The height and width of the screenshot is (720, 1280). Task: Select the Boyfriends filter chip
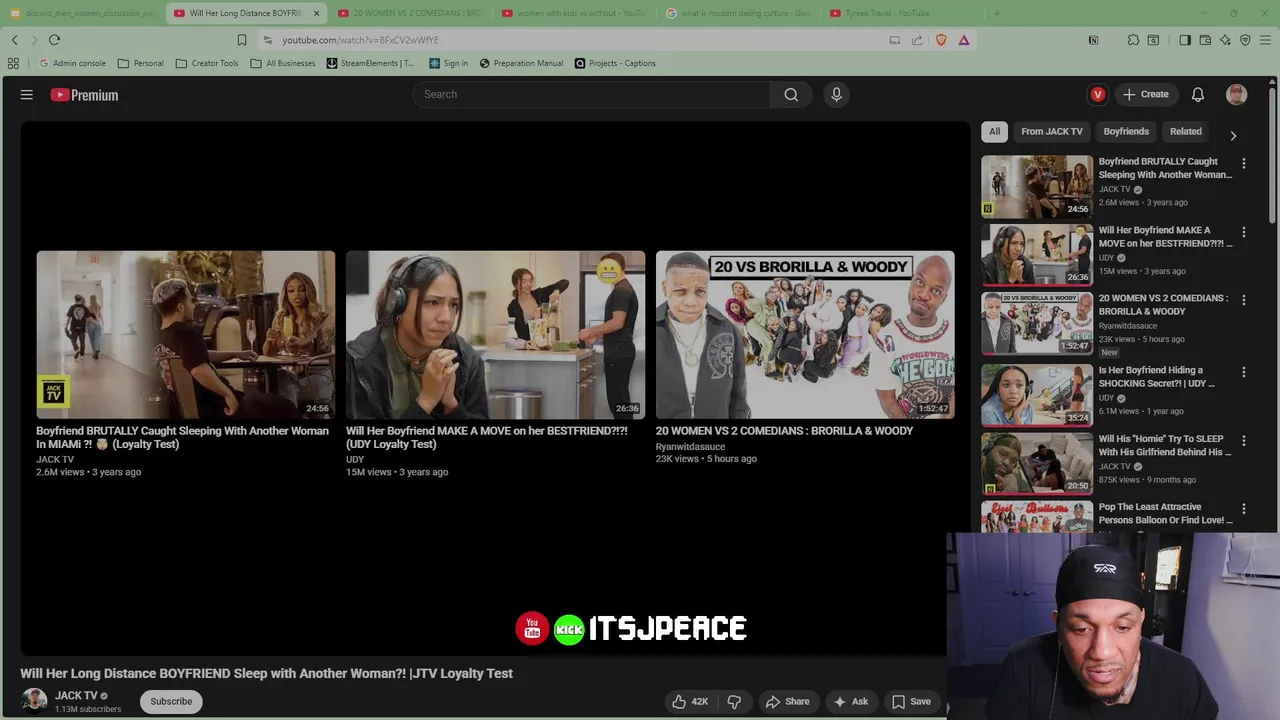point(1126,131)
